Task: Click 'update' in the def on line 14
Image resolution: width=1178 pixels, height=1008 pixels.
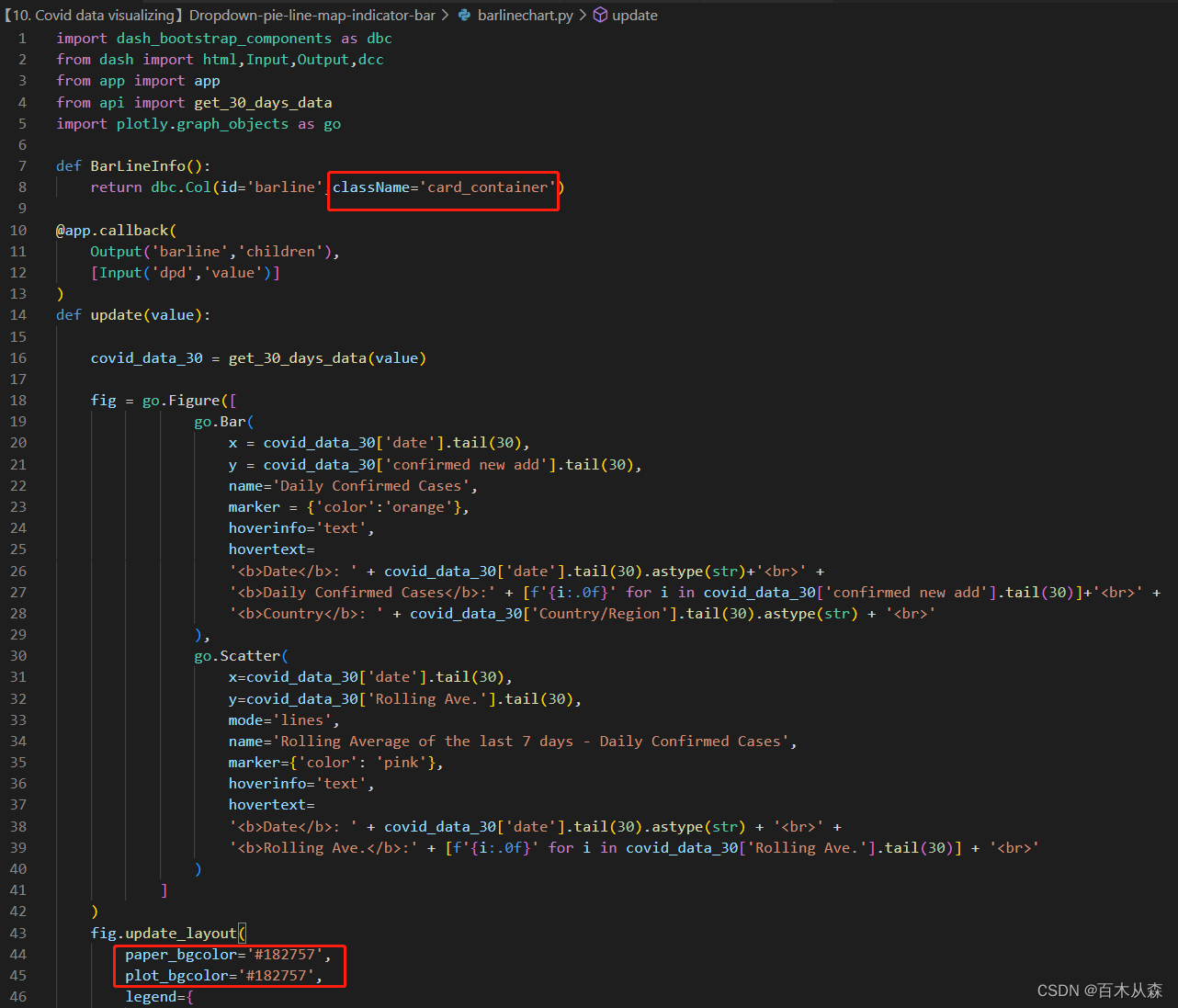Action: 116,315
